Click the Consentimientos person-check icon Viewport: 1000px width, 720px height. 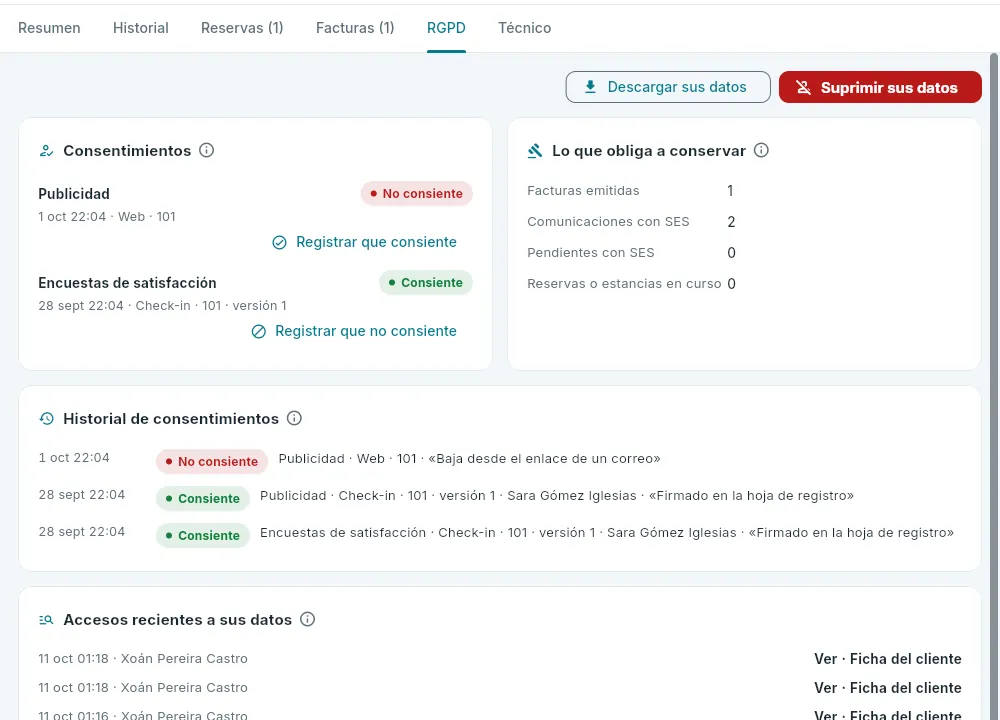tap(47, 151)
